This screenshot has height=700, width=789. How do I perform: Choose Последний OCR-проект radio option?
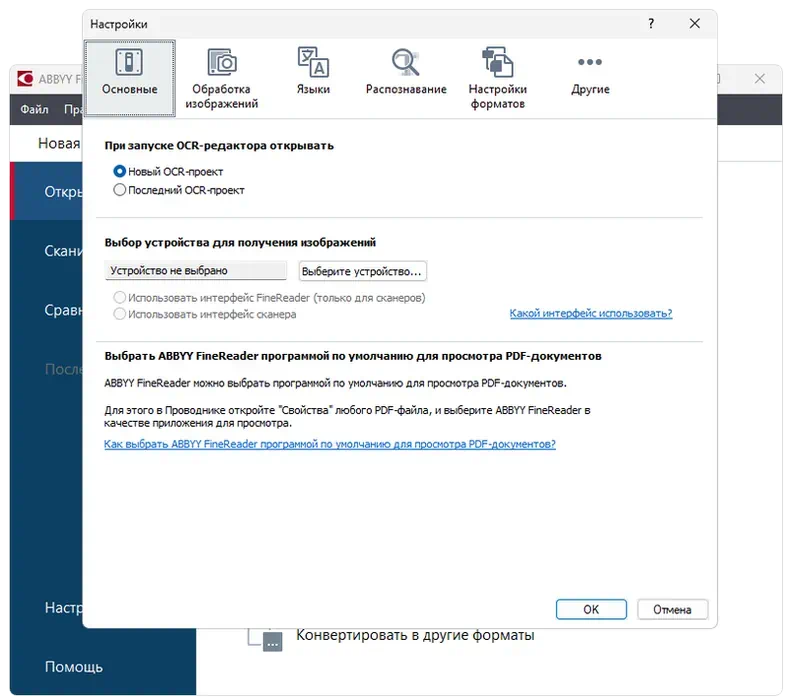(179, 190)
